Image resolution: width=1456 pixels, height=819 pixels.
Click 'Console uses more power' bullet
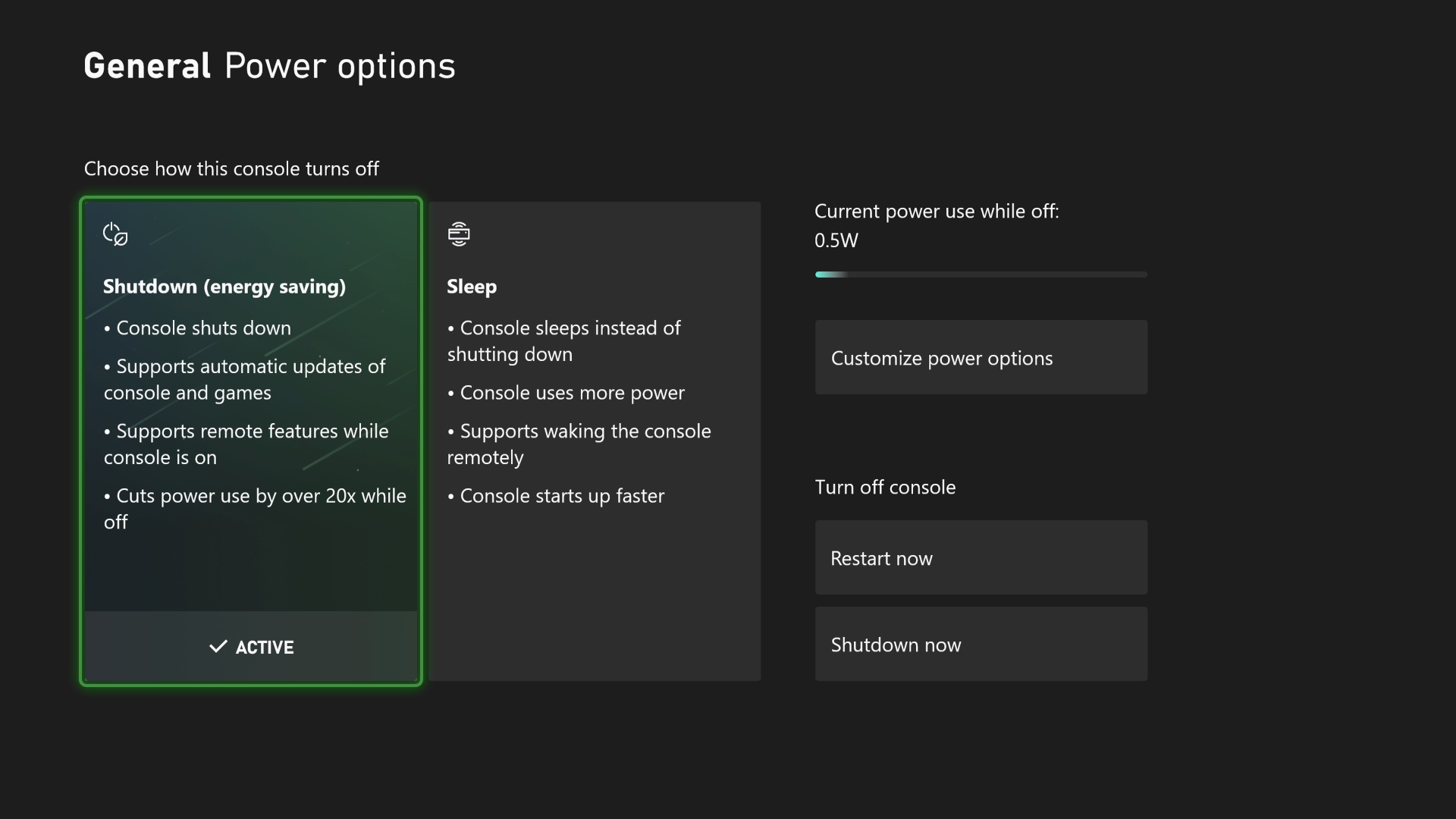[x=572, y=393]
